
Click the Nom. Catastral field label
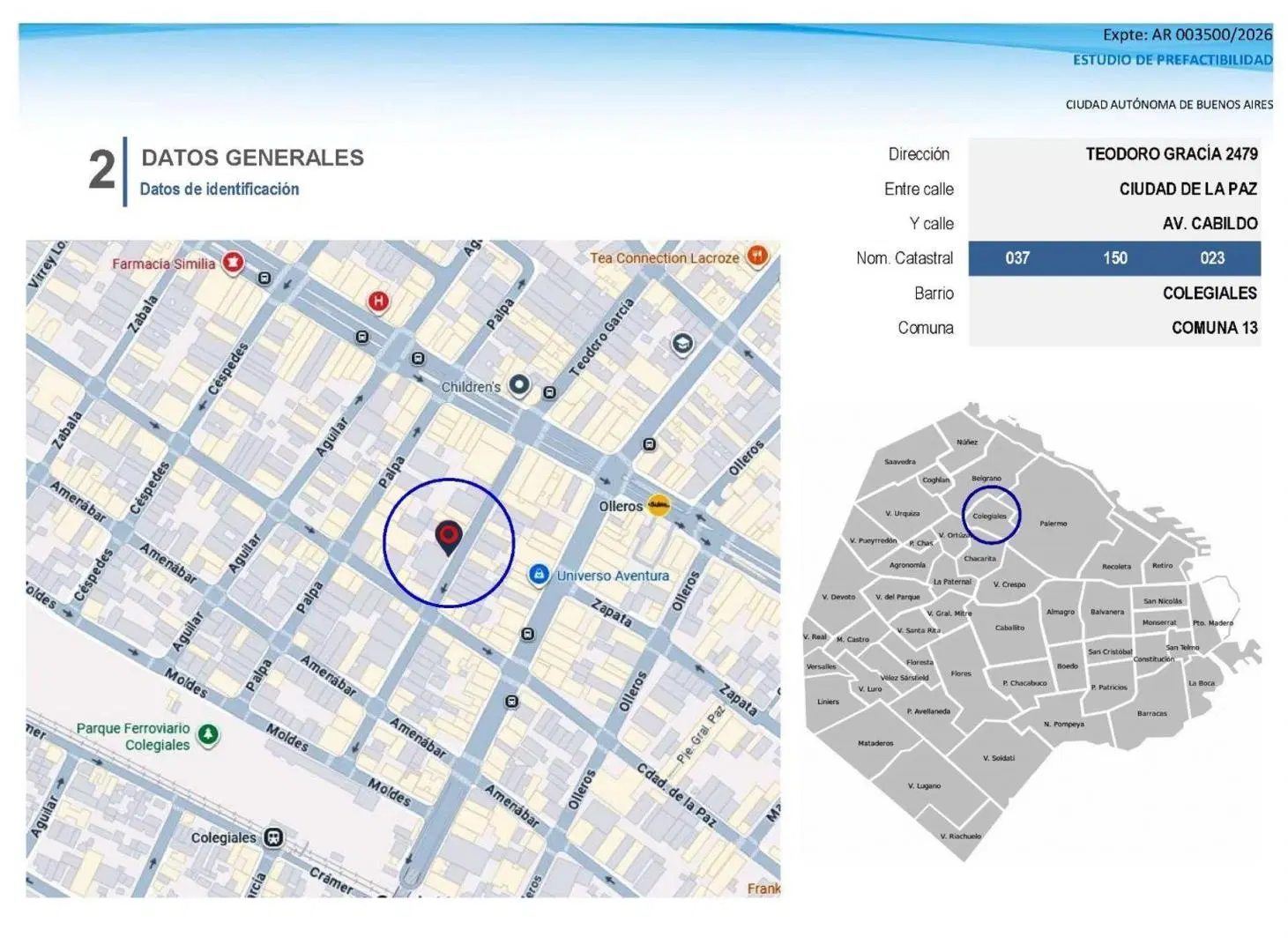point(905,258)
